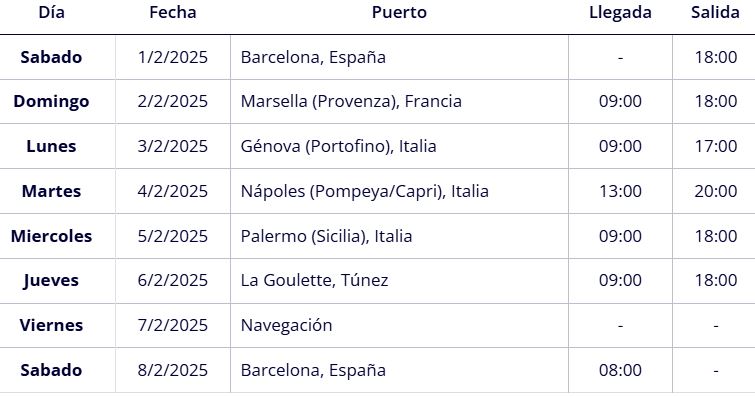Click the date 8/2/2025
The image size is (755, 397).
click(x=173, y=371)
